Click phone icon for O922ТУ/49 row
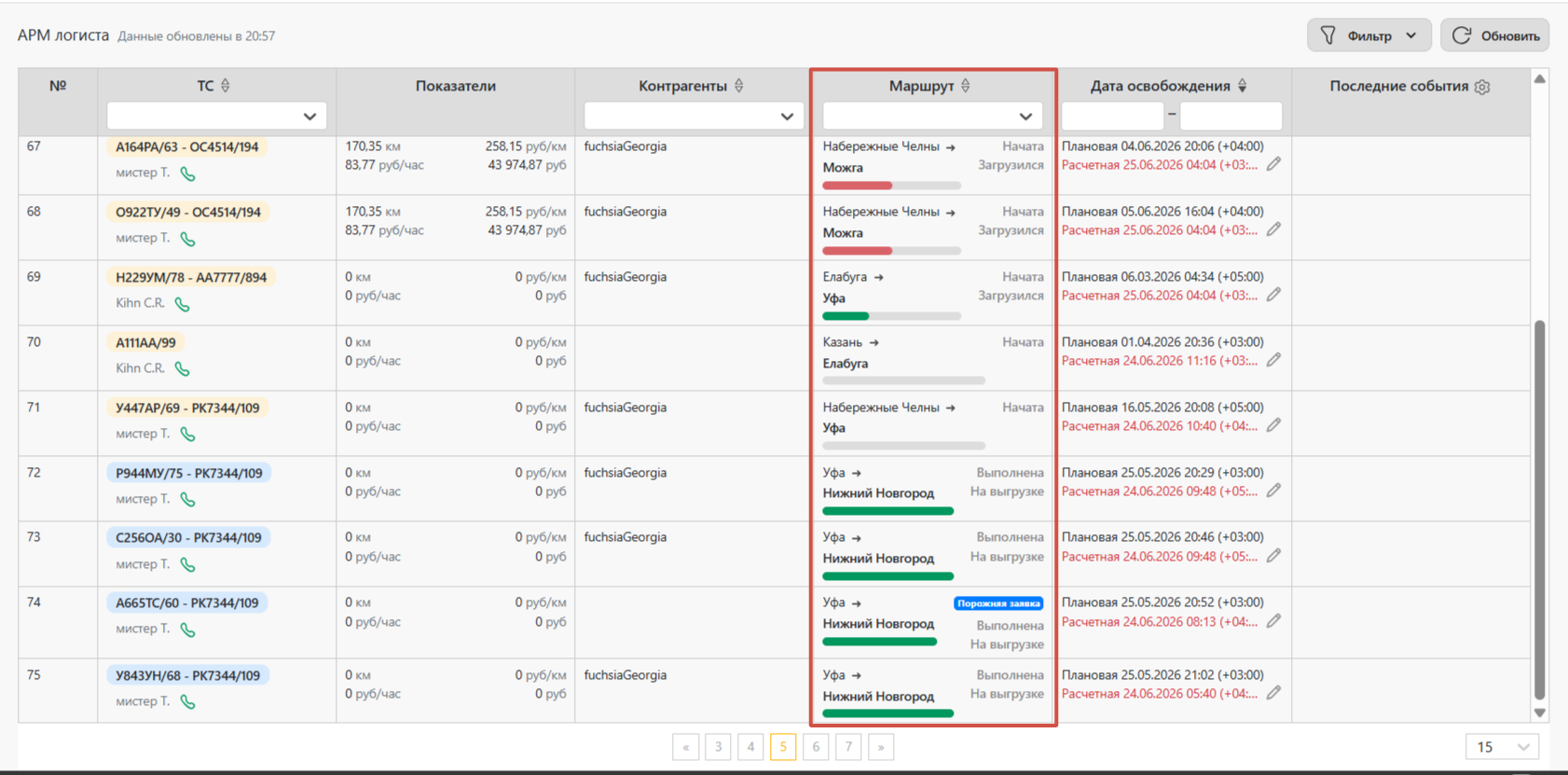The image size is (1568, 775). [x=187, y=239]
